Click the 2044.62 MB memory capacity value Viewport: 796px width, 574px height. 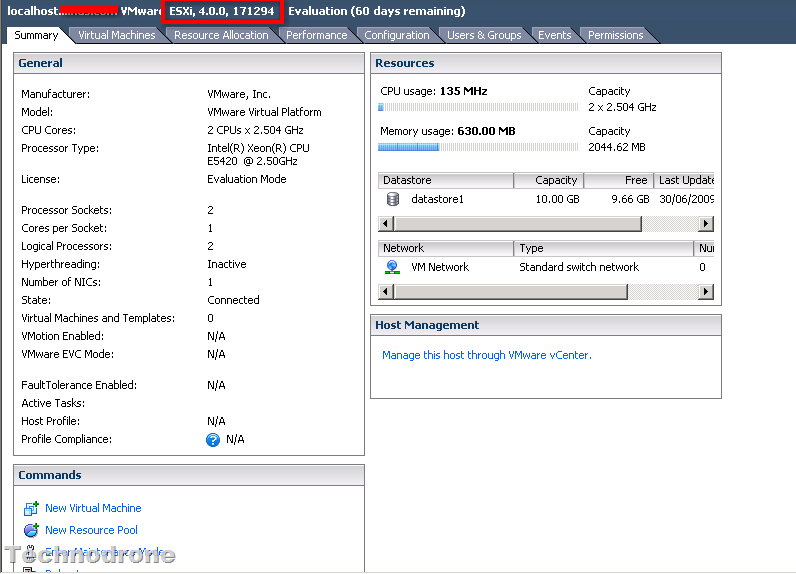click(617, 147)
